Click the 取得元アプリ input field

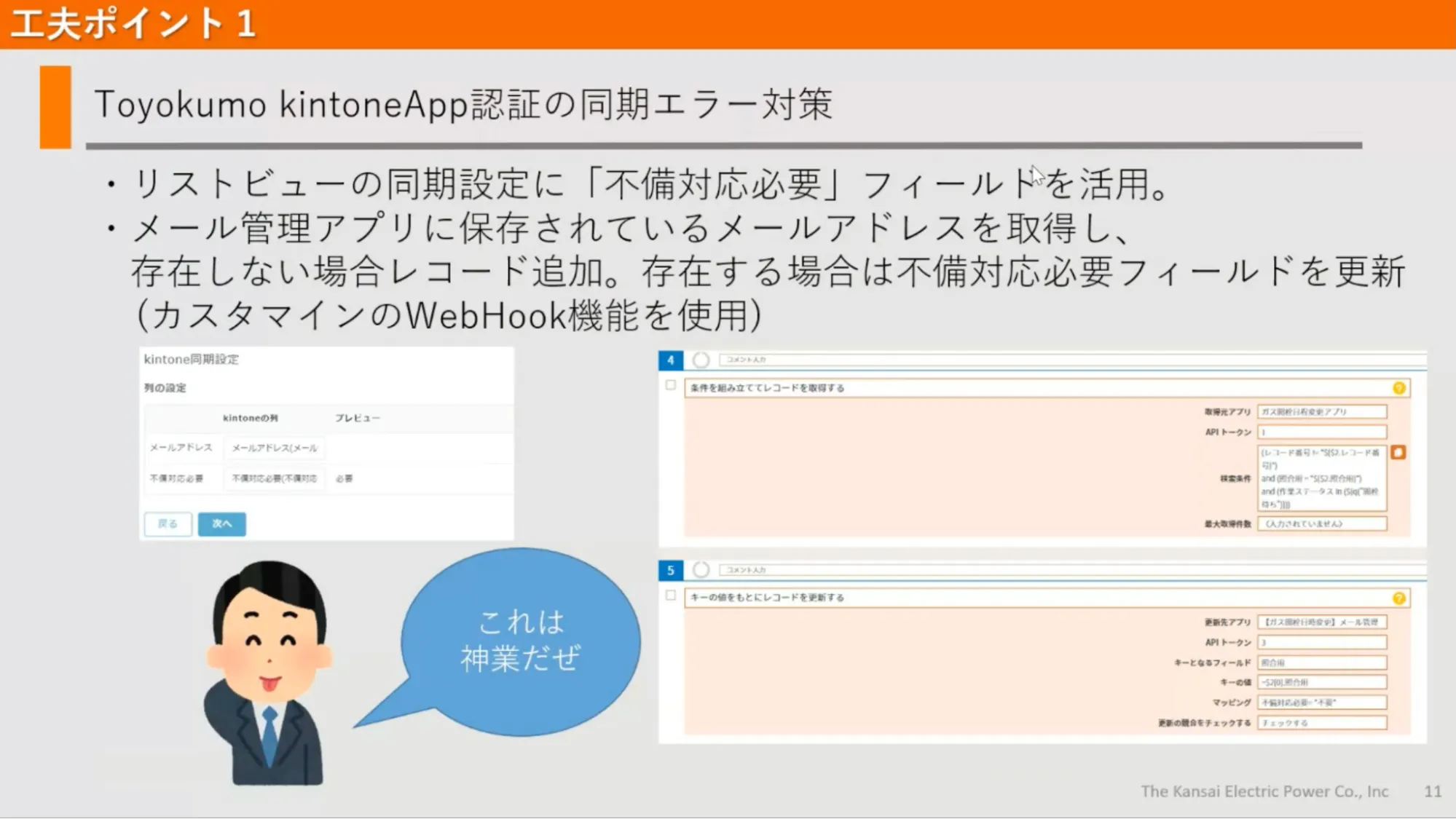1321,411
